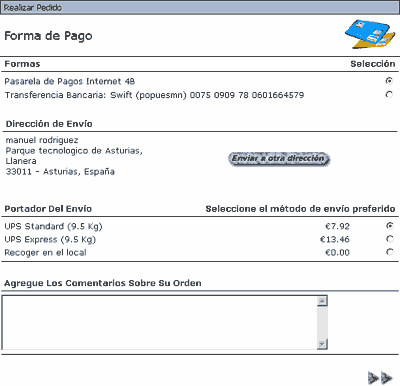
Task: Select Recoger en el local pickup option
Action: pyautogui.click(x=389, y=252)
